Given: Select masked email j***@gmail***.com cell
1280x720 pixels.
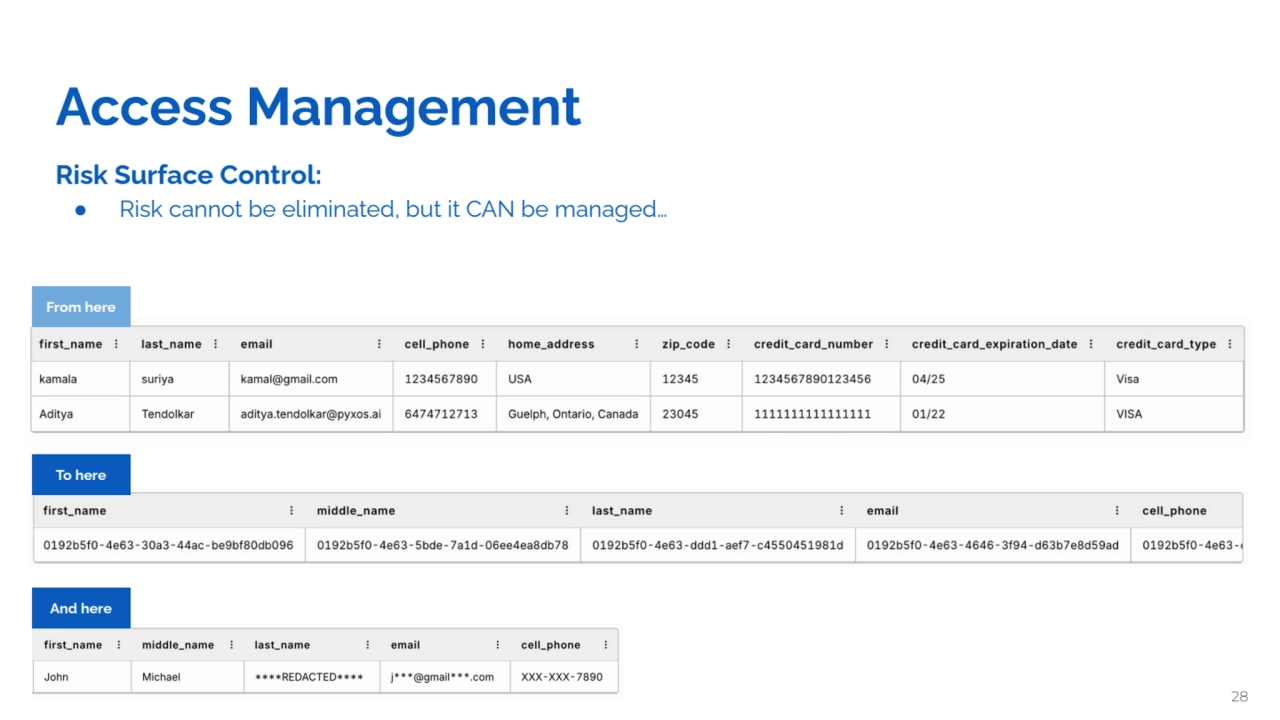Looking at the screenshot, I should click(445, 677).
